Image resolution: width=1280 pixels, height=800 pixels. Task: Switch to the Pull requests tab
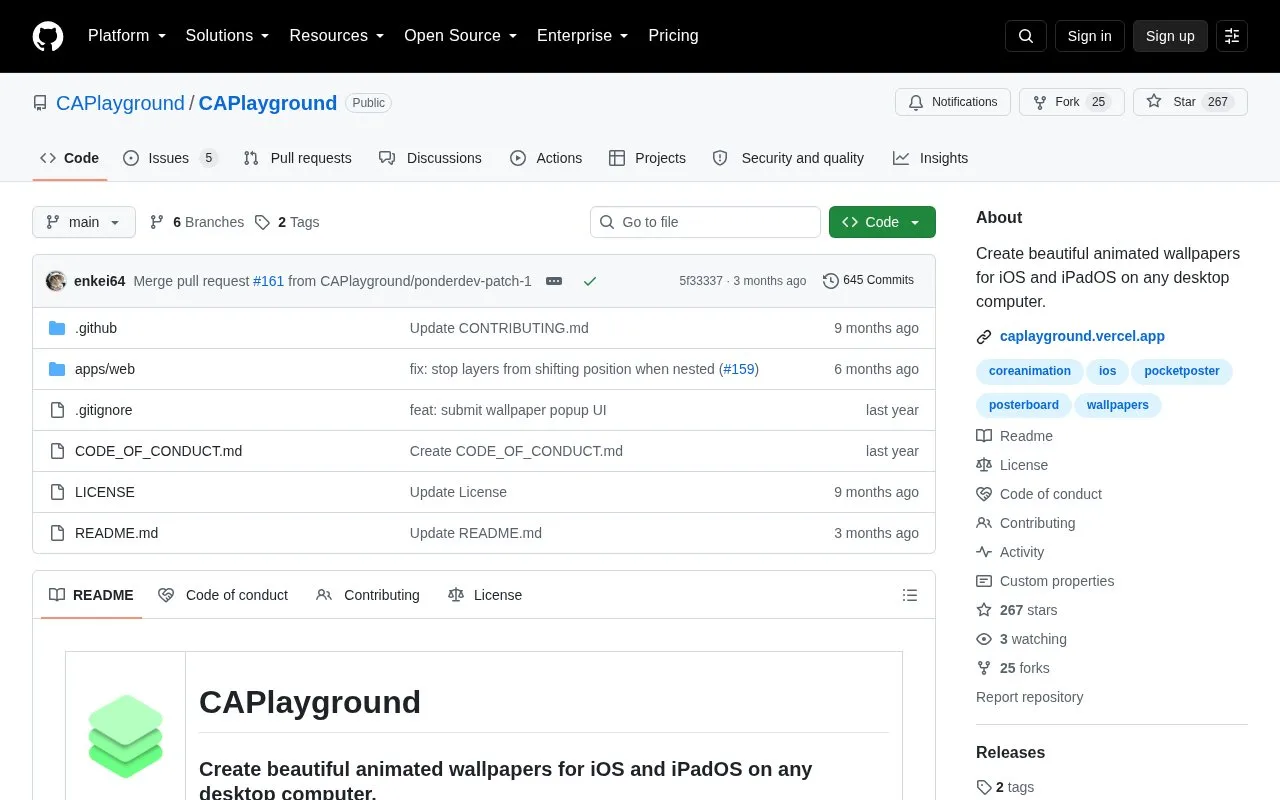[298, 158]
